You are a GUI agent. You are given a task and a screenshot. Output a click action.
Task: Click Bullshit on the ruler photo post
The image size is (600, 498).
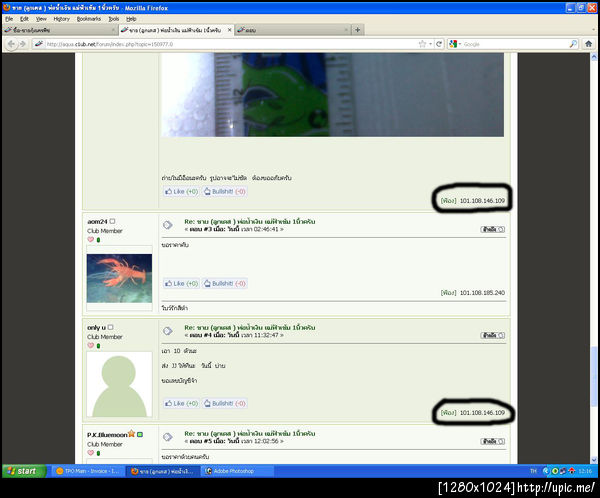coord(224,191)
